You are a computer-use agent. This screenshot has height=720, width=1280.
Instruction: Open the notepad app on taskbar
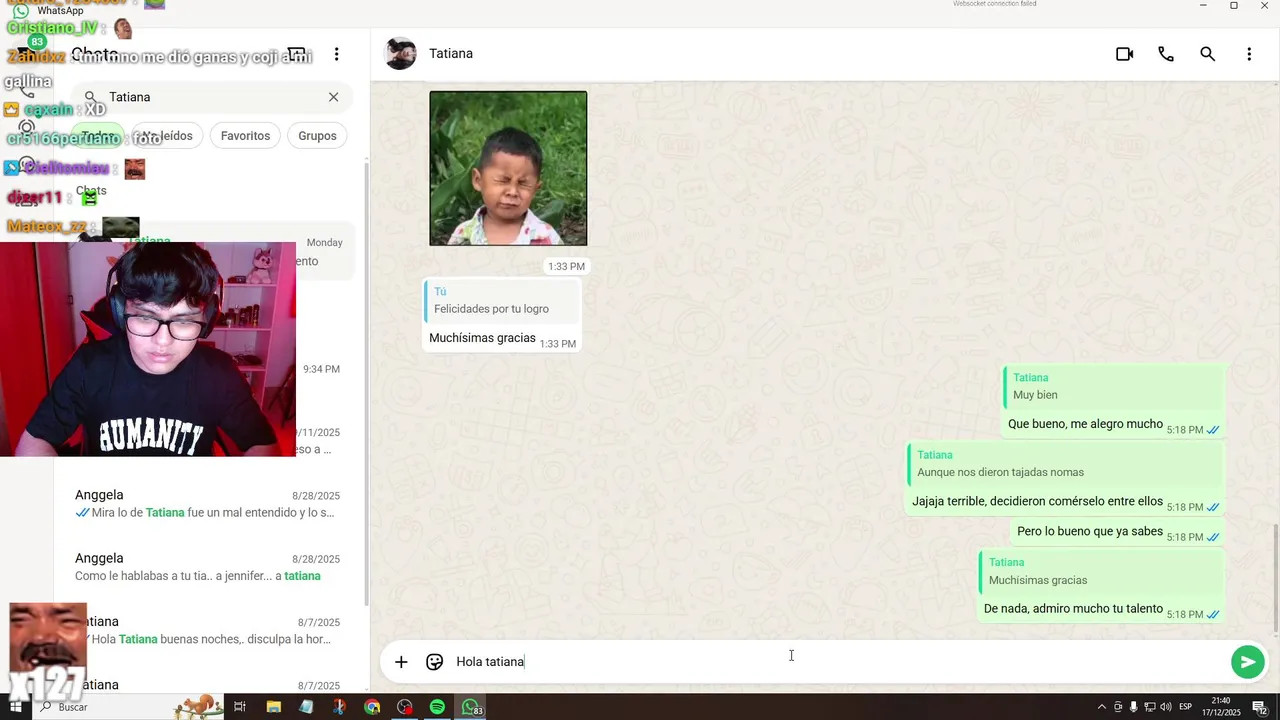tap(306, 707)
